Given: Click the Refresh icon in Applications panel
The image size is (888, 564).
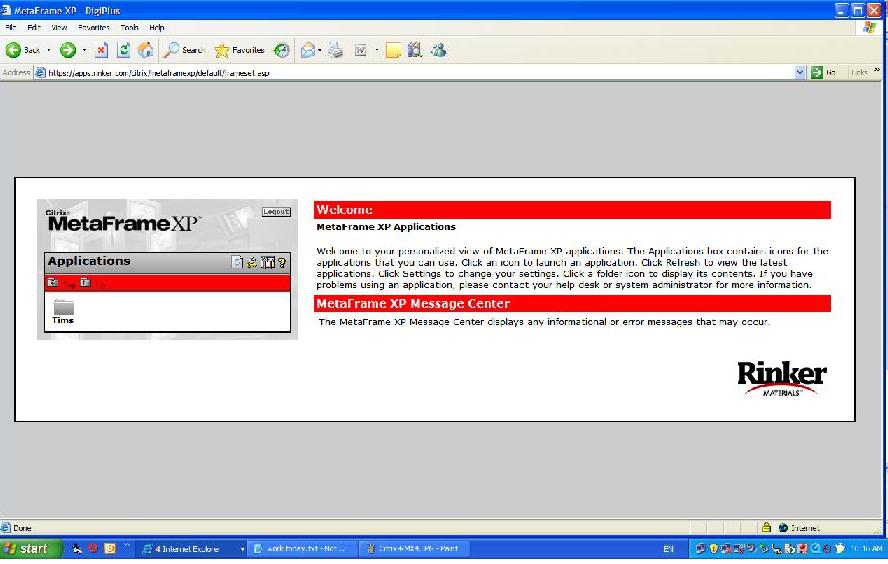Looking at the screenshot, I should click(x=252, y=262).
